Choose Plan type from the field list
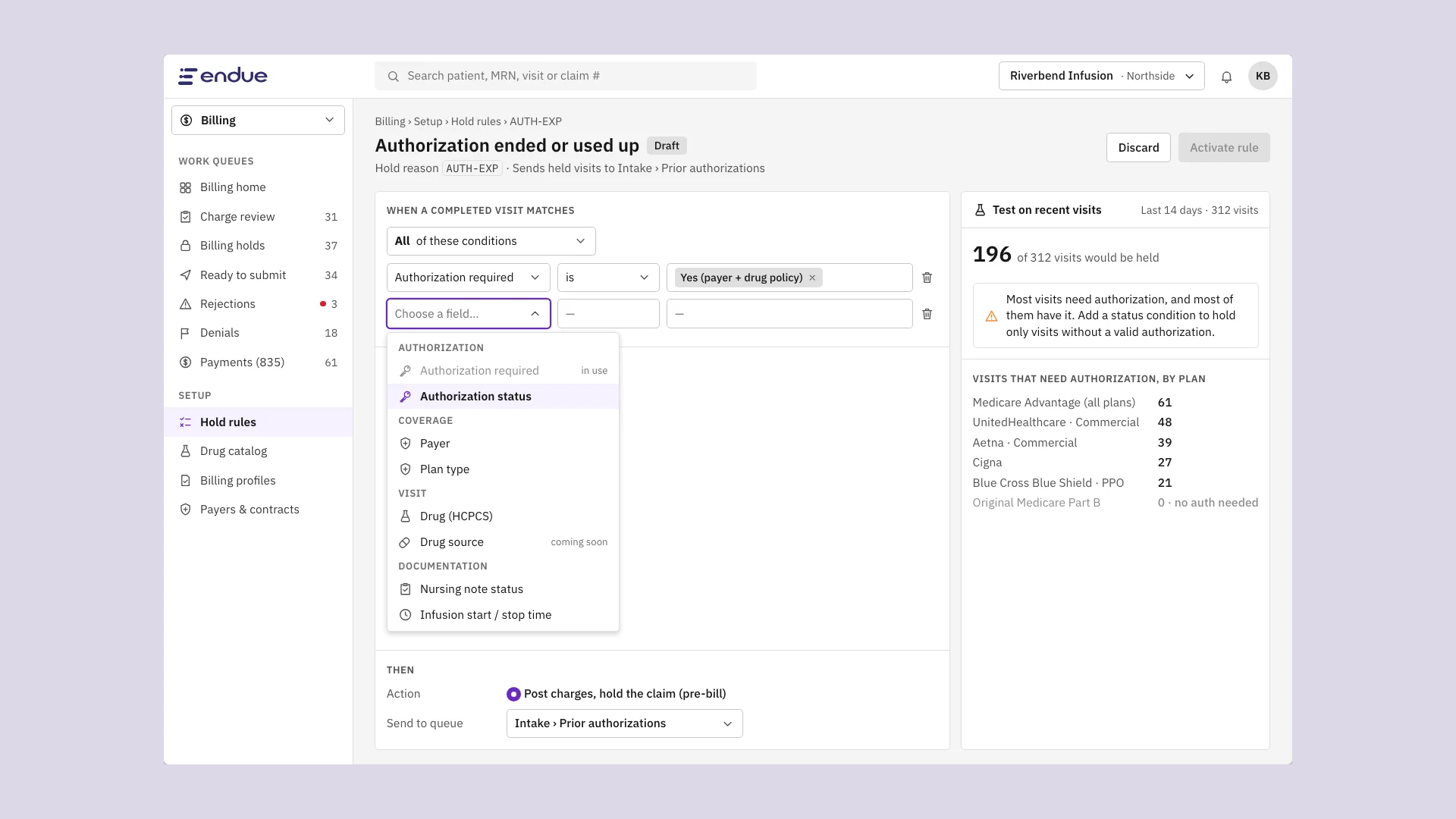The image size is (1456, 819). [503, 469]
